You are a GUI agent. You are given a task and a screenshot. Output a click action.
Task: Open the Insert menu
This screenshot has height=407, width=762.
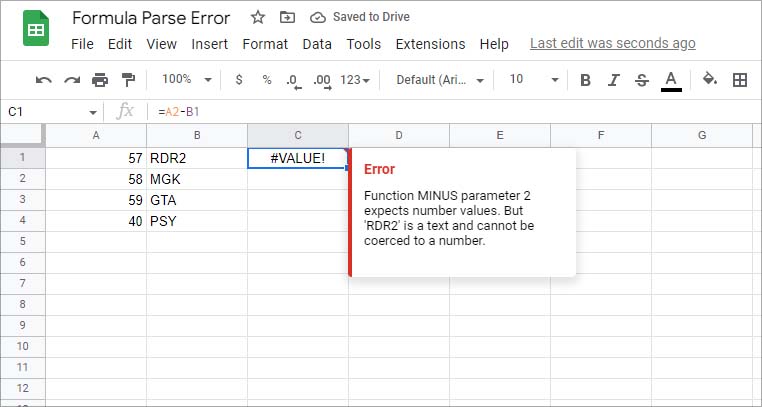coord(209,44)
